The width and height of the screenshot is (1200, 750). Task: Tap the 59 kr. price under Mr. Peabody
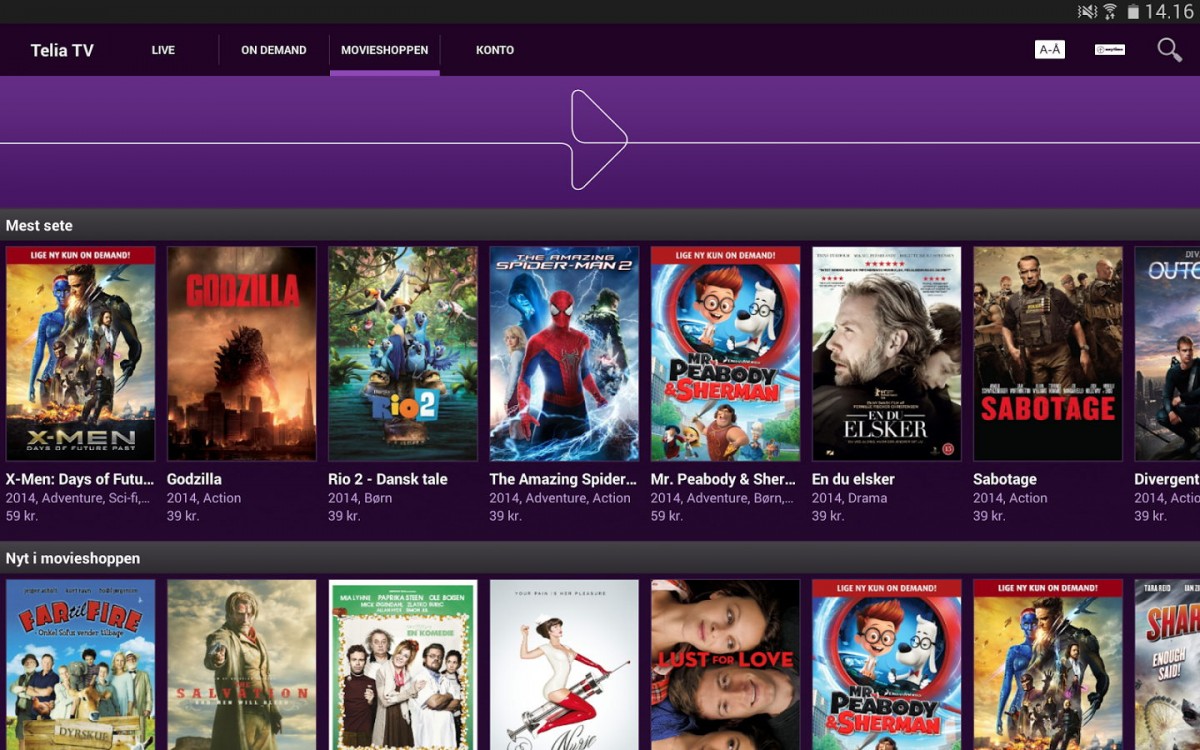pyautogui.click(x=667, y=516)
